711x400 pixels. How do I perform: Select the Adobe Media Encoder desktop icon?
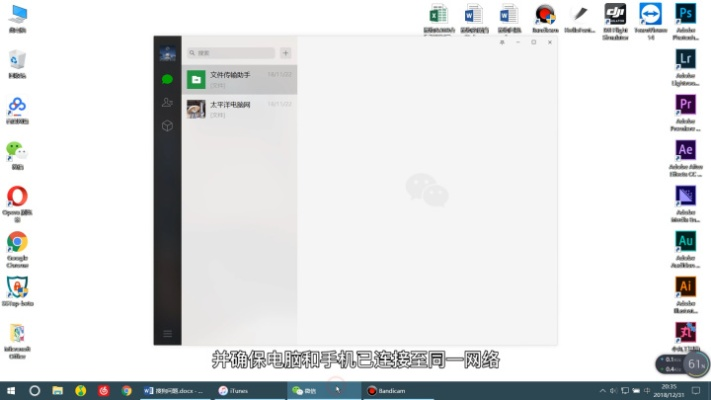(x=686, y=204)
